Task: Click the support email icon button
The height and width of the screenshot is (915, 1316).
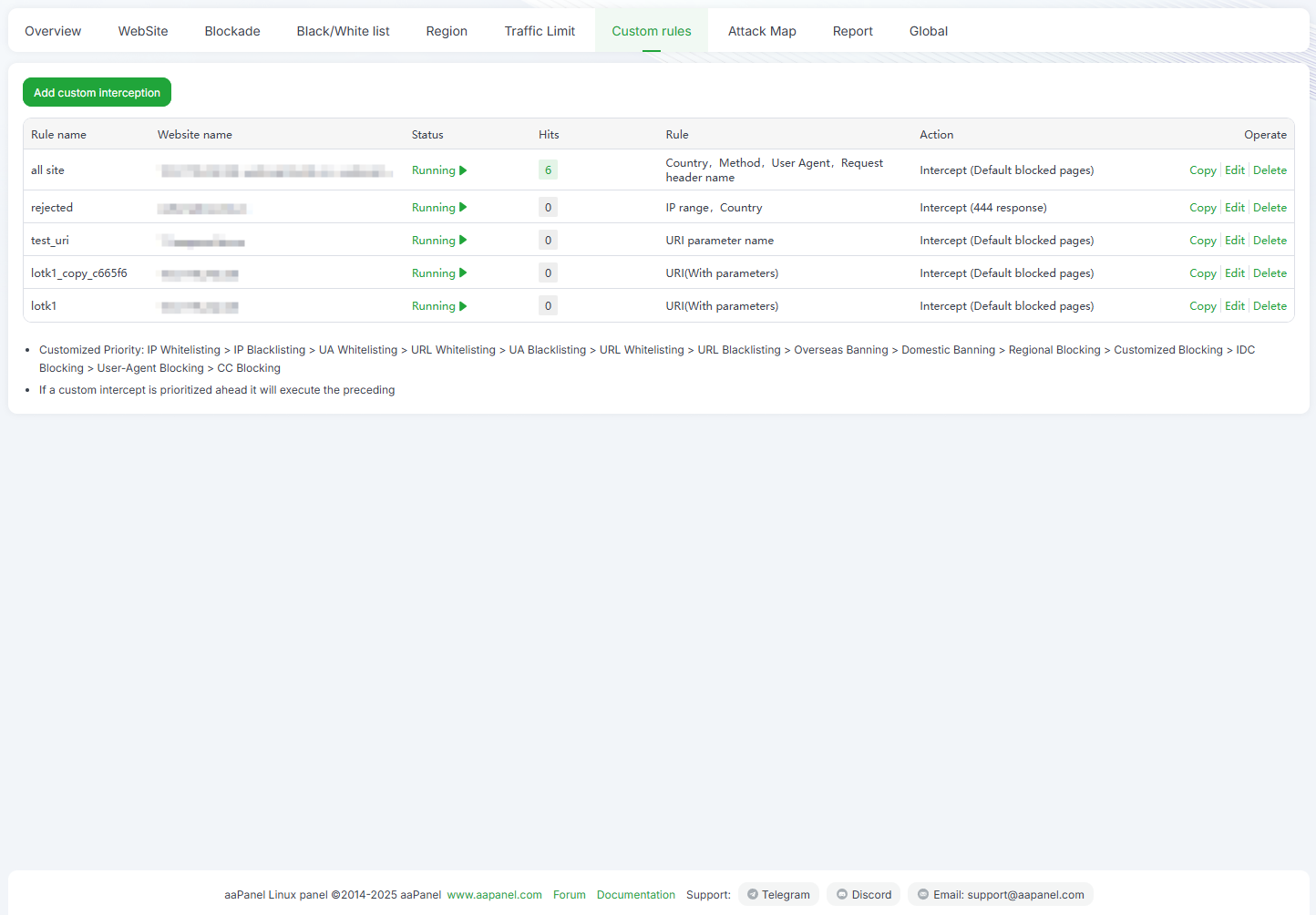Action: coord(1000,895)
